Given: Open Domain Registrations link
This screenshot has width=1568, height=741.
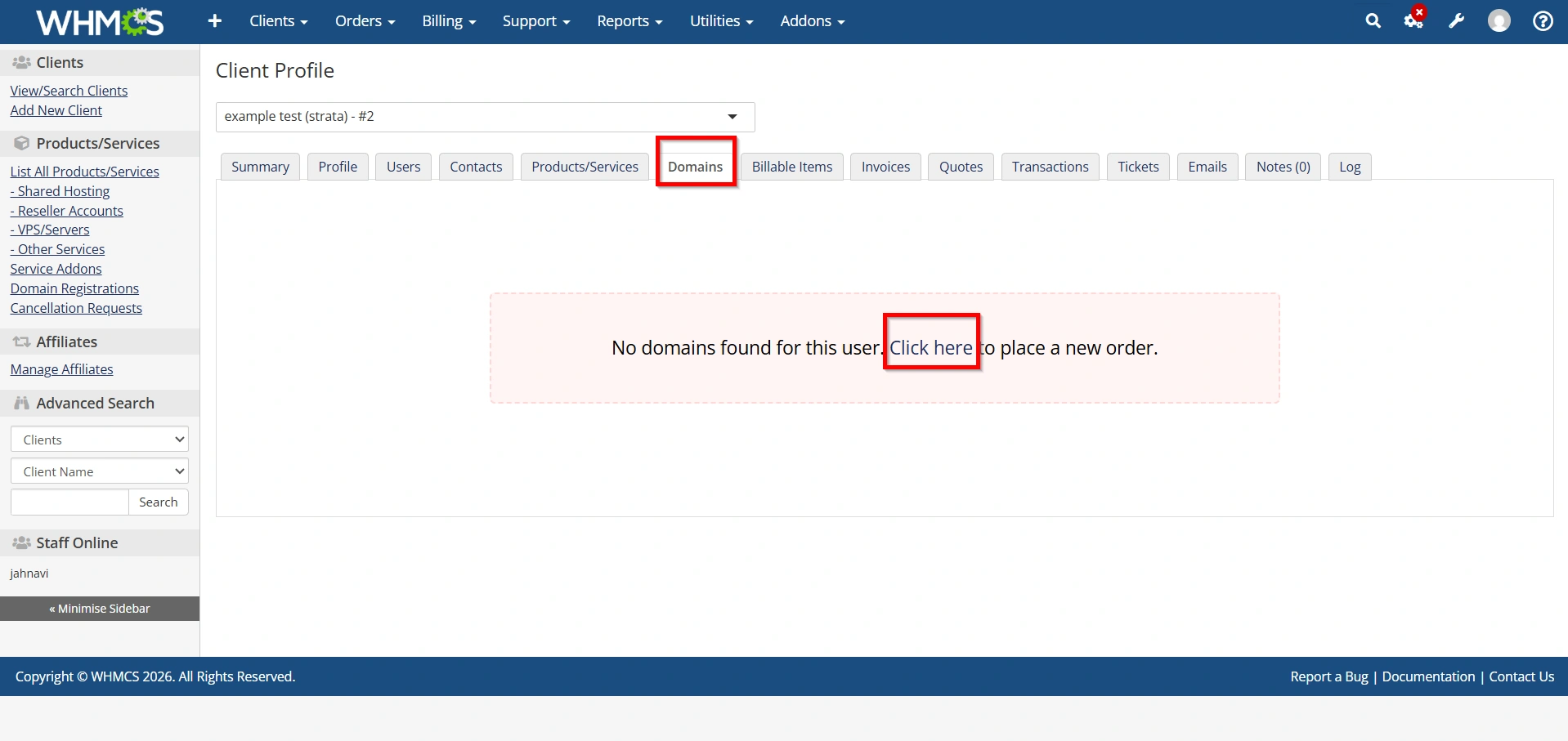Looking at the screenshot, I should point(74,288).
